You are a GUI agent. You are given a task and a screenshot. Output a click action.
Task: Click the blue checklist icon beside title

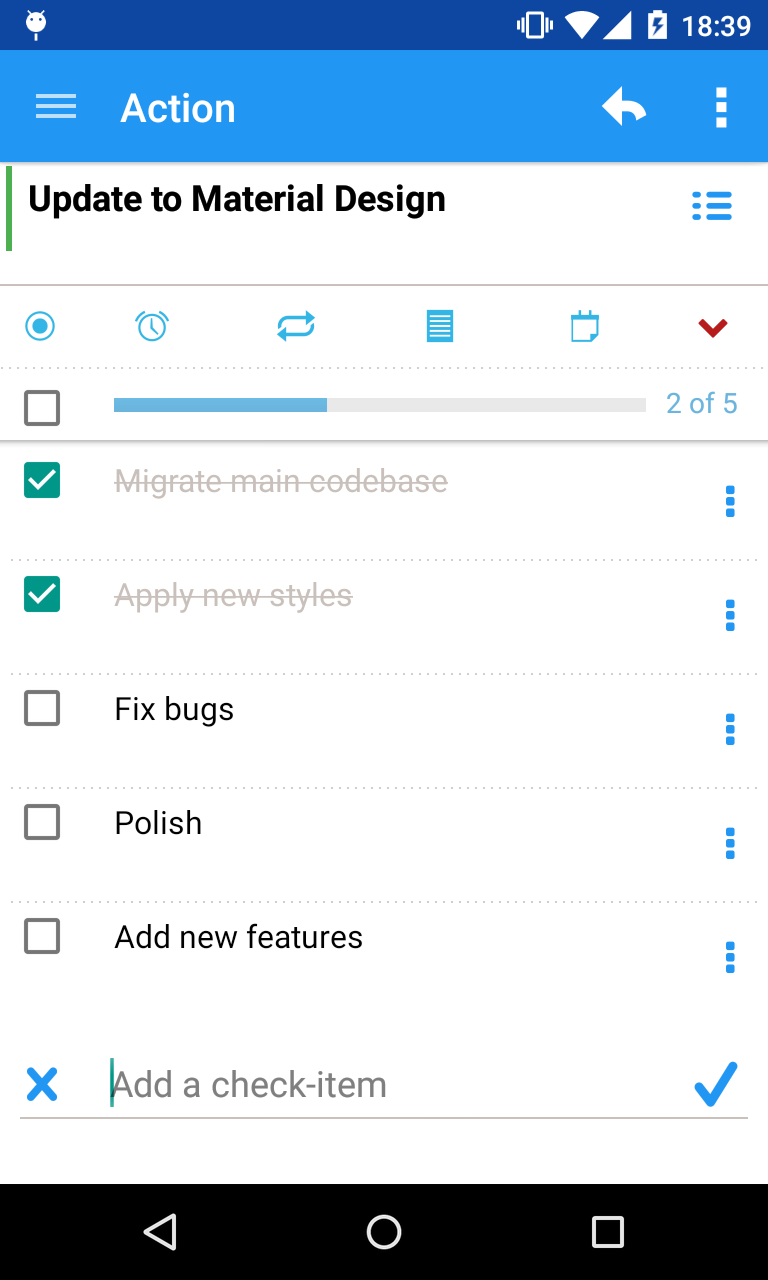click(x=712, y=206)
